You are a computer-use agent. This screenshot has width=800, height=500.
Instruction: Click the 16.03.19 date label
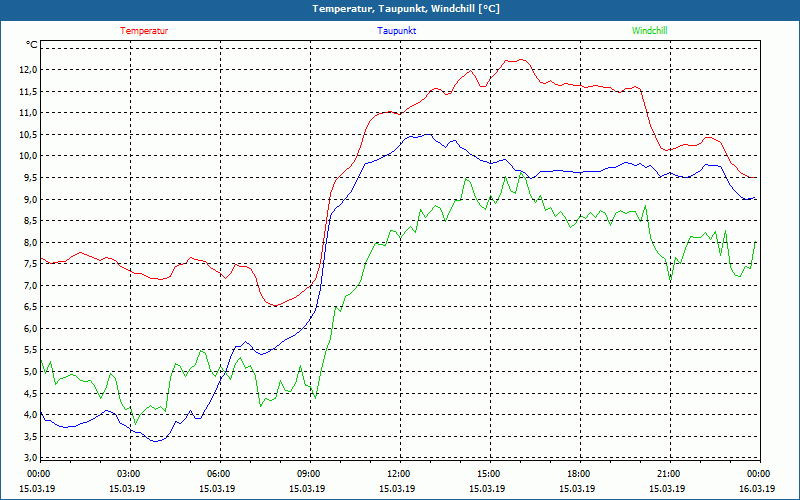click(x=757, y=488)
